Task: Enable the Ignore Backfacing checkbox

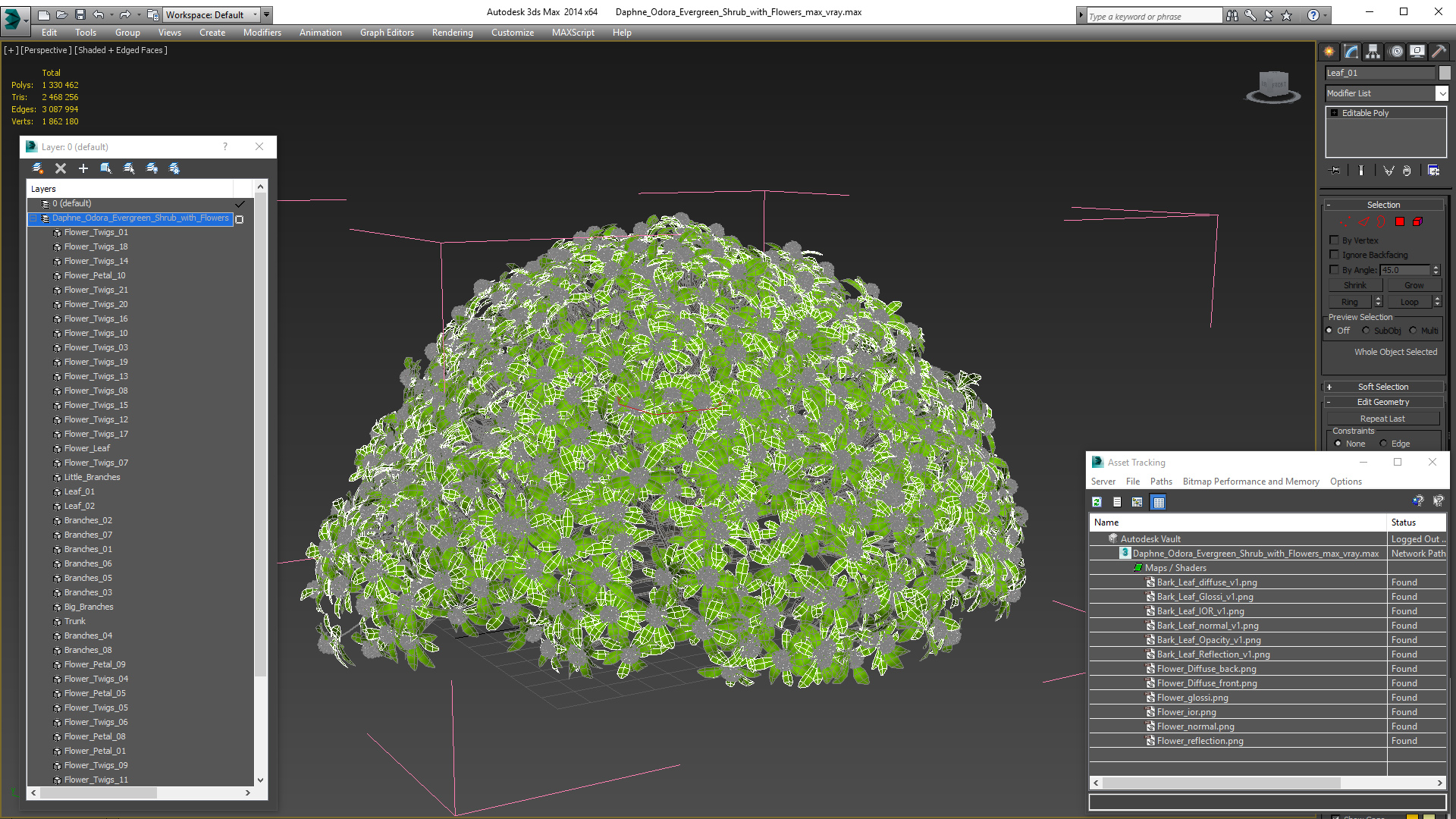Action: point(1334,255)
